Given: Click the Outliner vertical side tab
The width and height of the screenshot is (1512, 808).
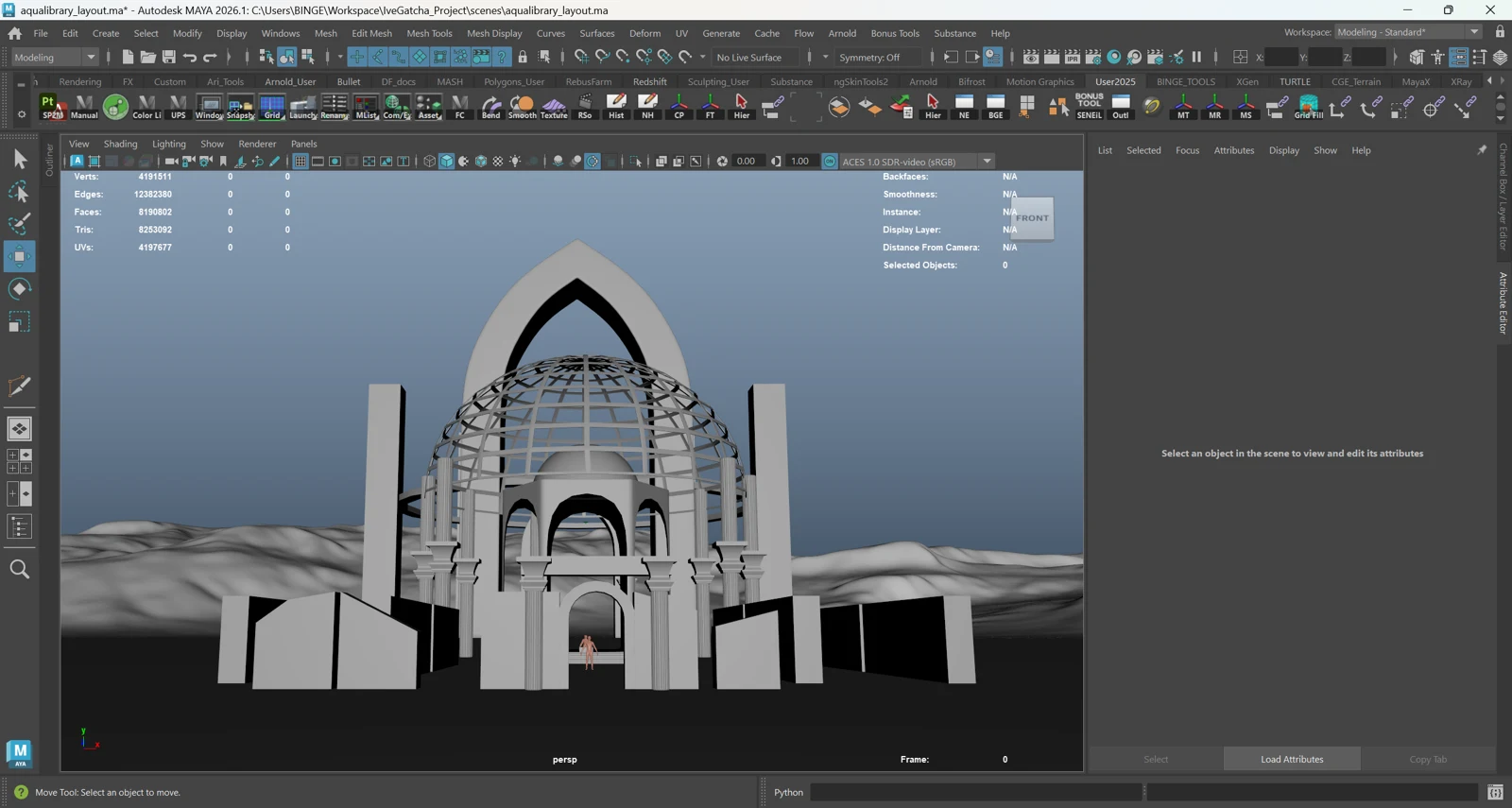Looking at the screenshot, I should [50, 161].
